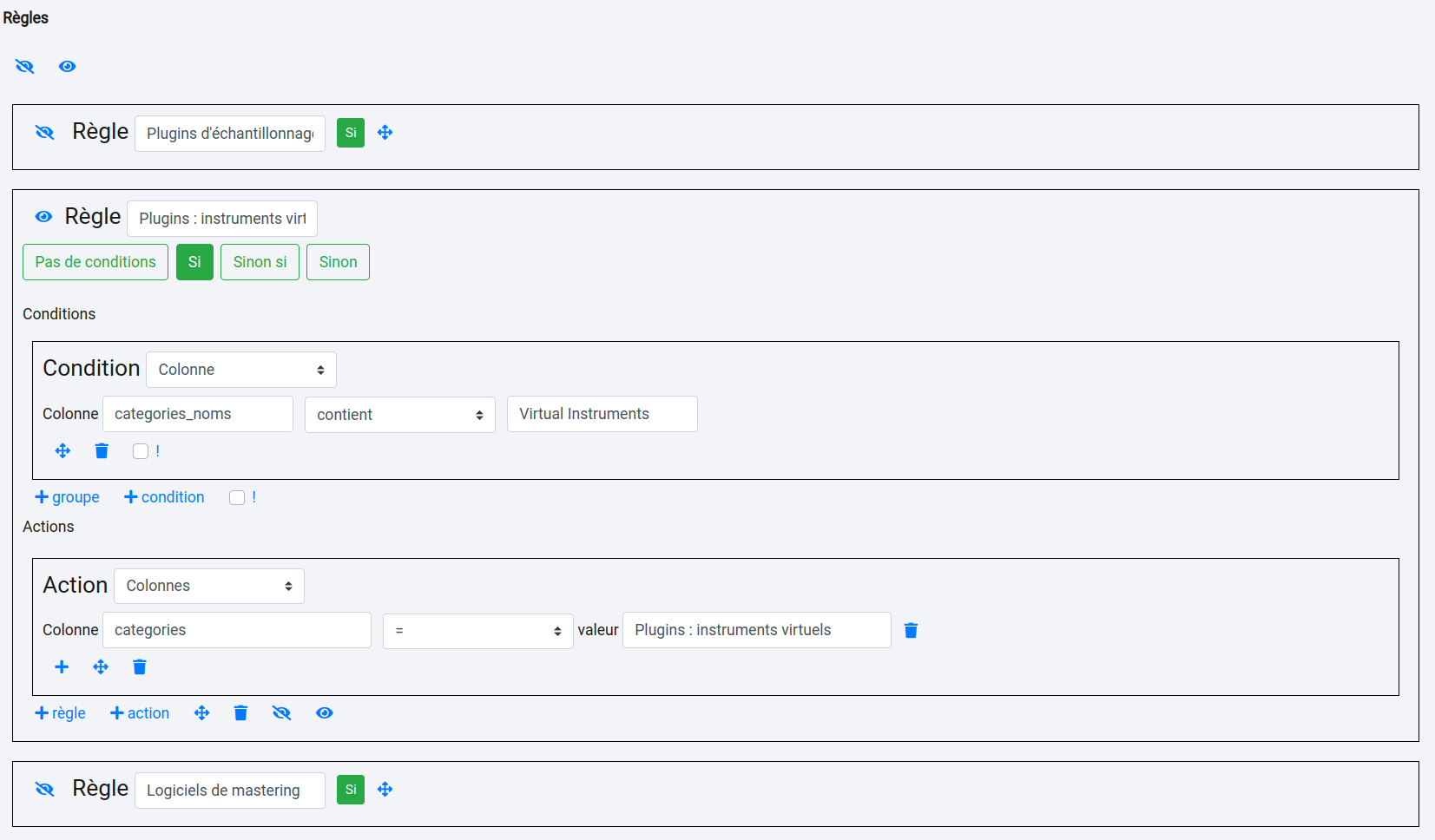Toggle negation checkbox inside the Condition box
This screenshot has height=840, width=1435.
click(141, 451)
